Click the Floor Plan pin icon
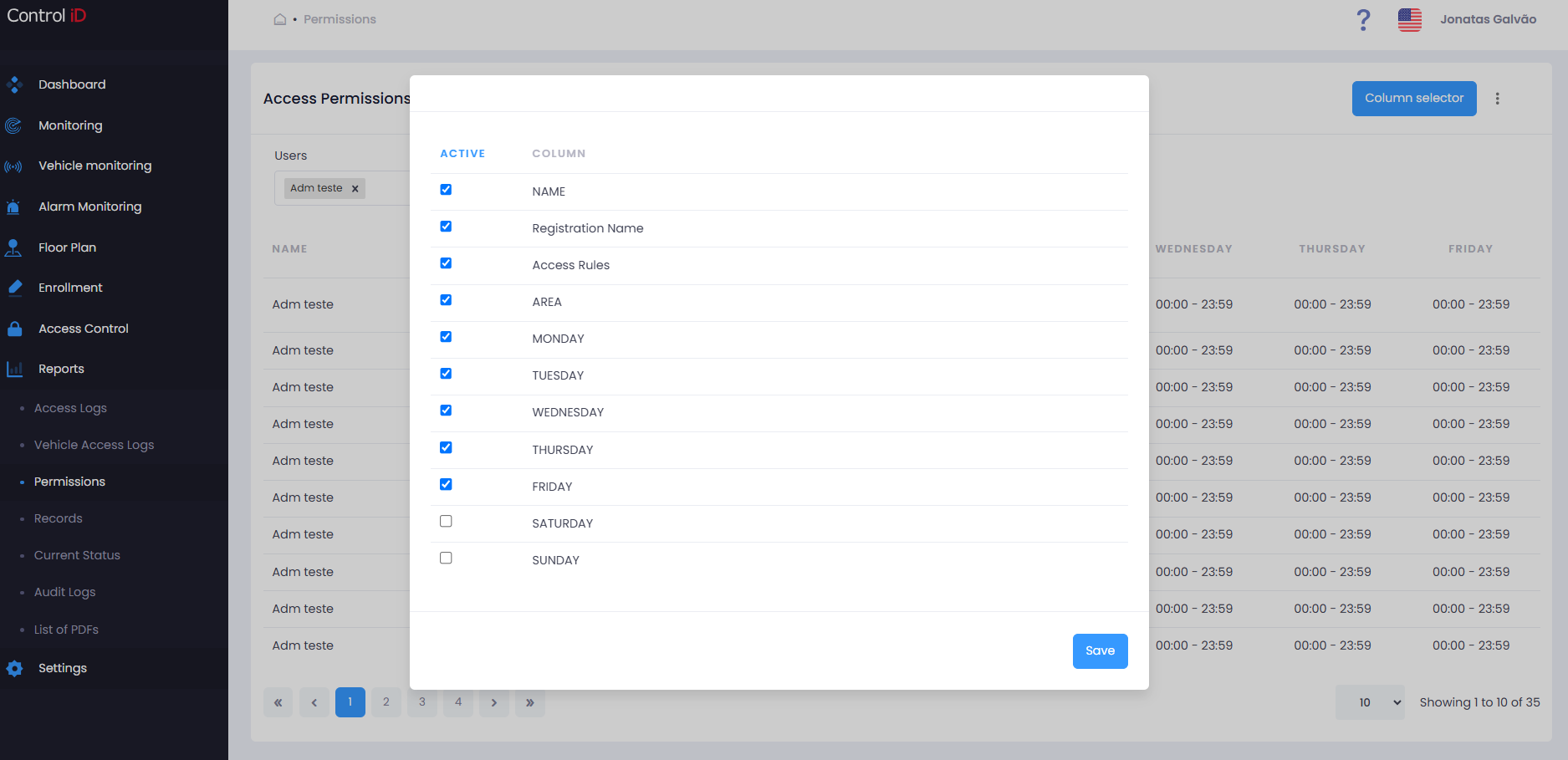This screenshot has width=1568, height=760. tap(13, 247)
